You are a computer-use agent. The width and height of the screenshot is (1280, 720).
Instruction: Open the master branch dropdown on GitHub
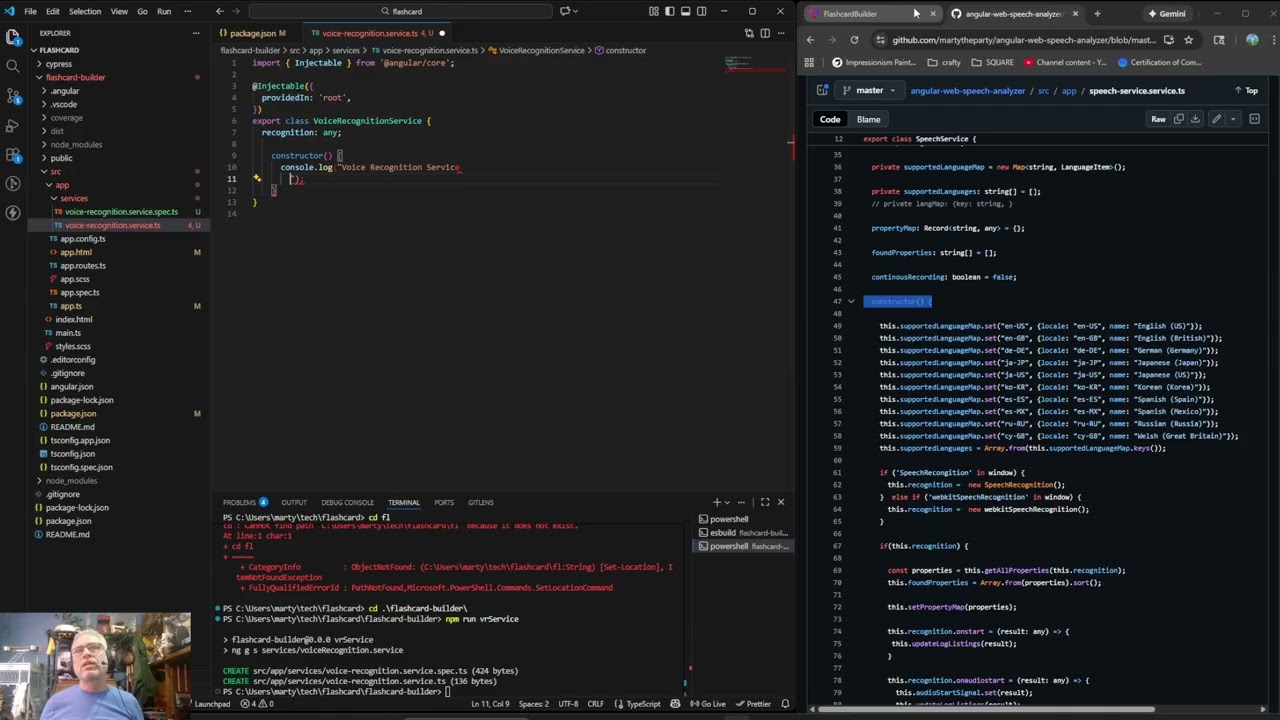click(x=870, y=90)
